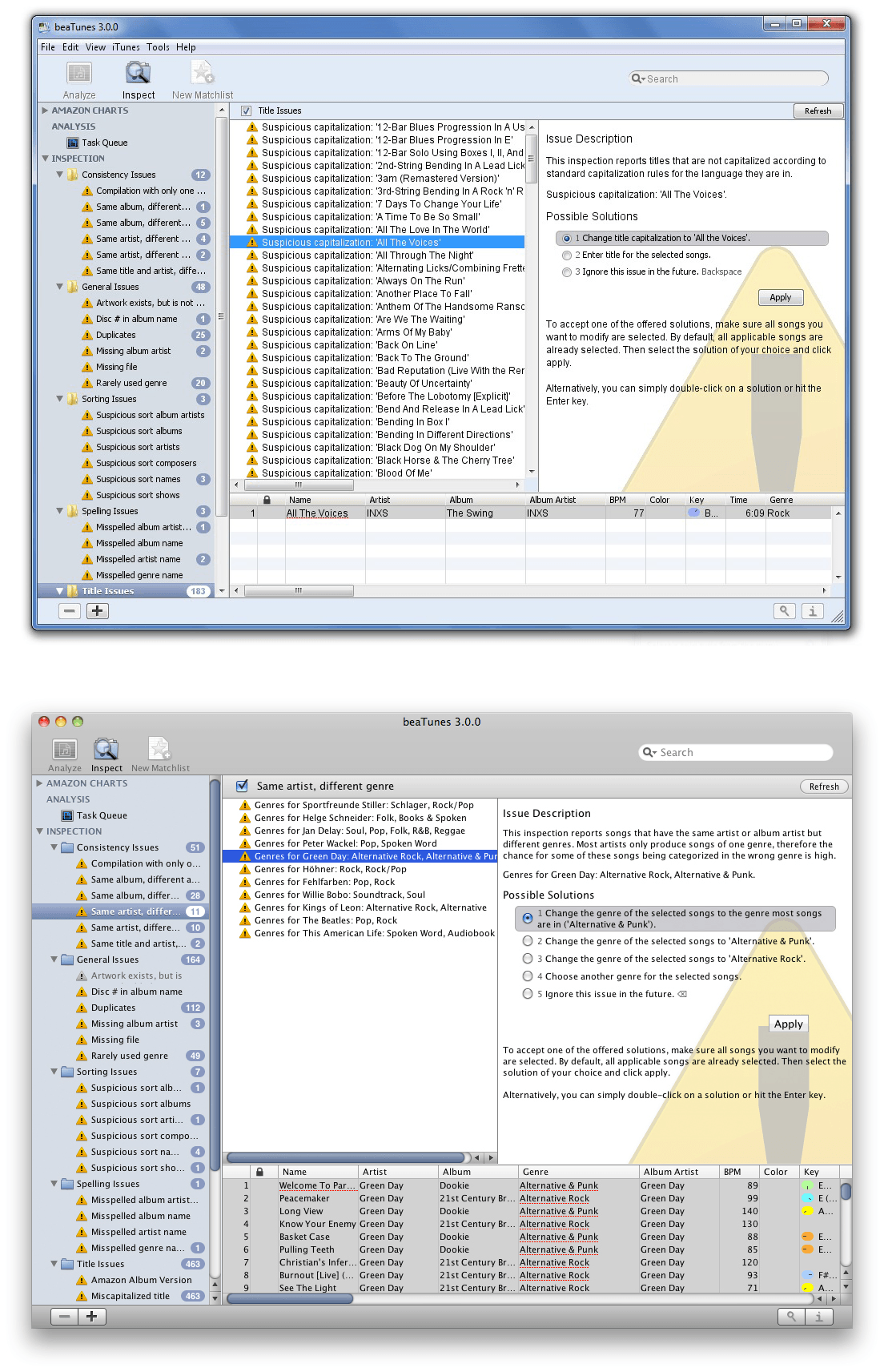Click New Matchlist icon in Mac window

(160, 749)
